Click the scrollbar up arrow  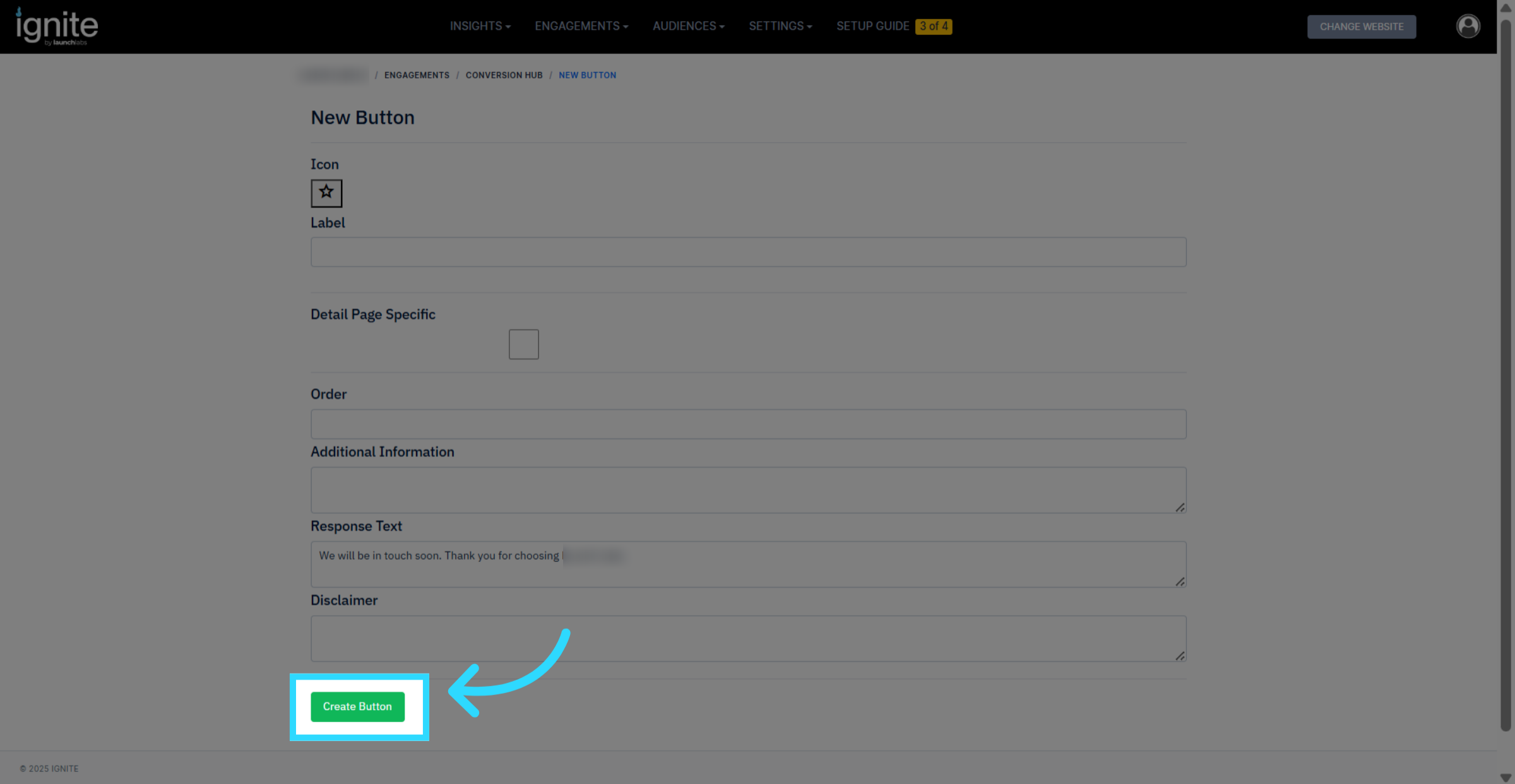click(x=1506, y=8)
